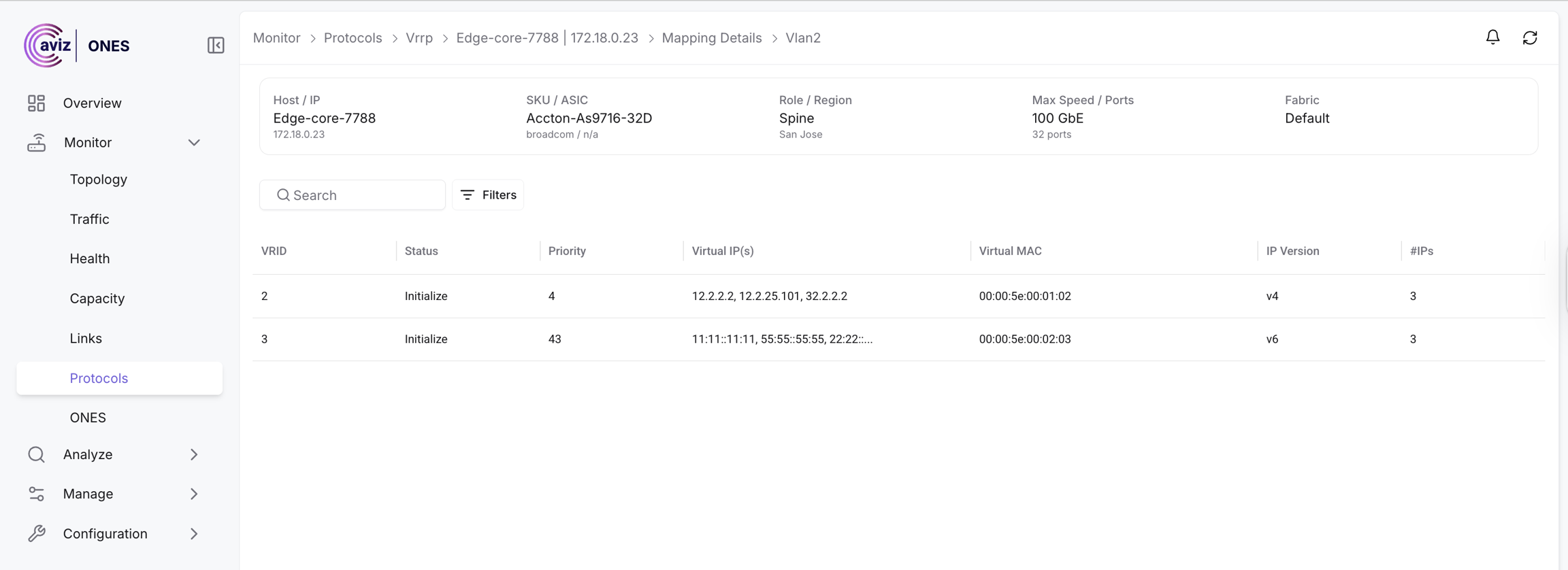Expand the Configuration menu chevron
Screen dimensions: 1568x570
point(194,534)
